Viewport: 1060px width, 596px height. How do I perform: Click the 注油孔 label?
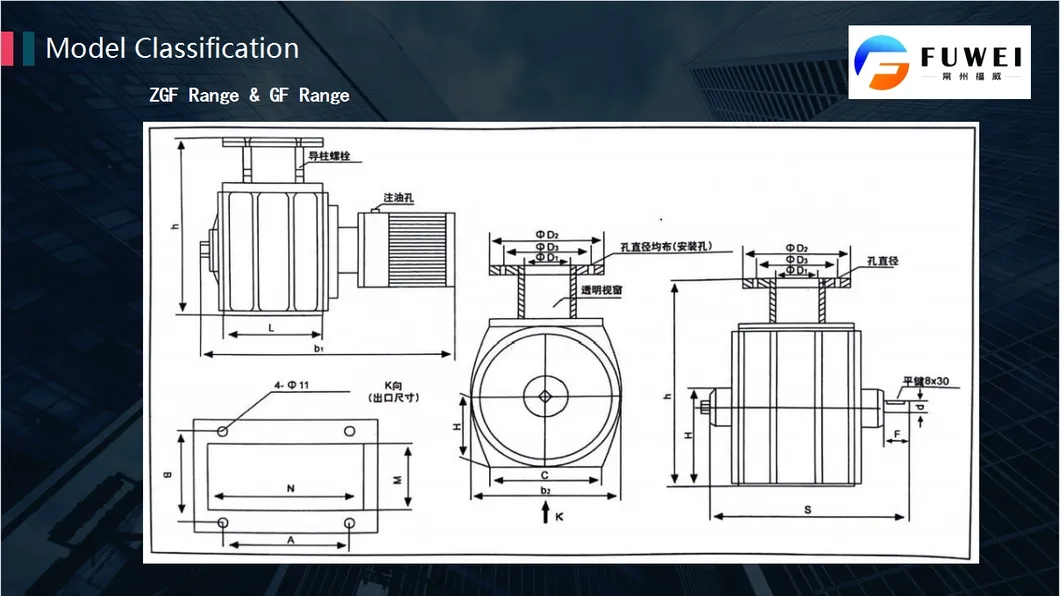(x=398, y=196)
